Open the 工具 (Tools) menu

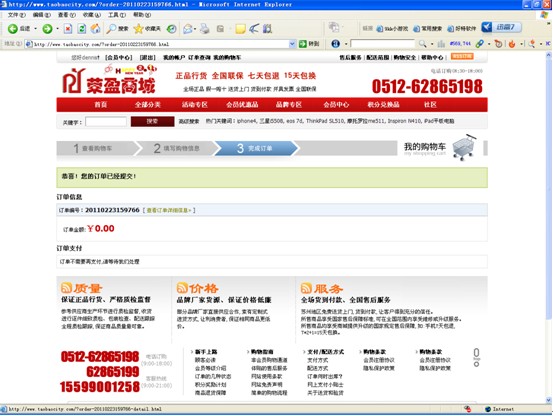117,15
